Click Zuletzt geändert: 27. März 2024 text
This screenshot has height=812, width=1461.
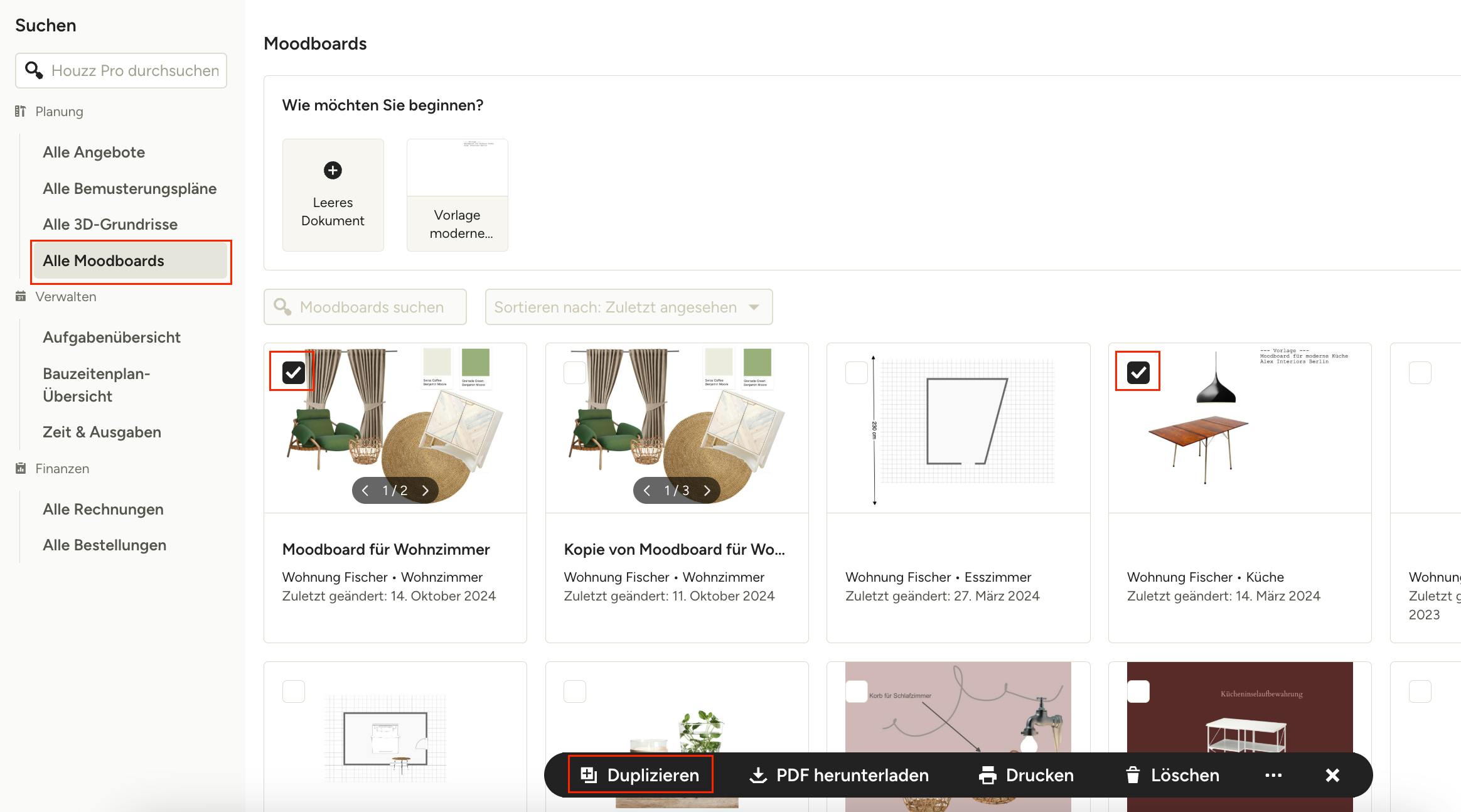click(943, 596)
